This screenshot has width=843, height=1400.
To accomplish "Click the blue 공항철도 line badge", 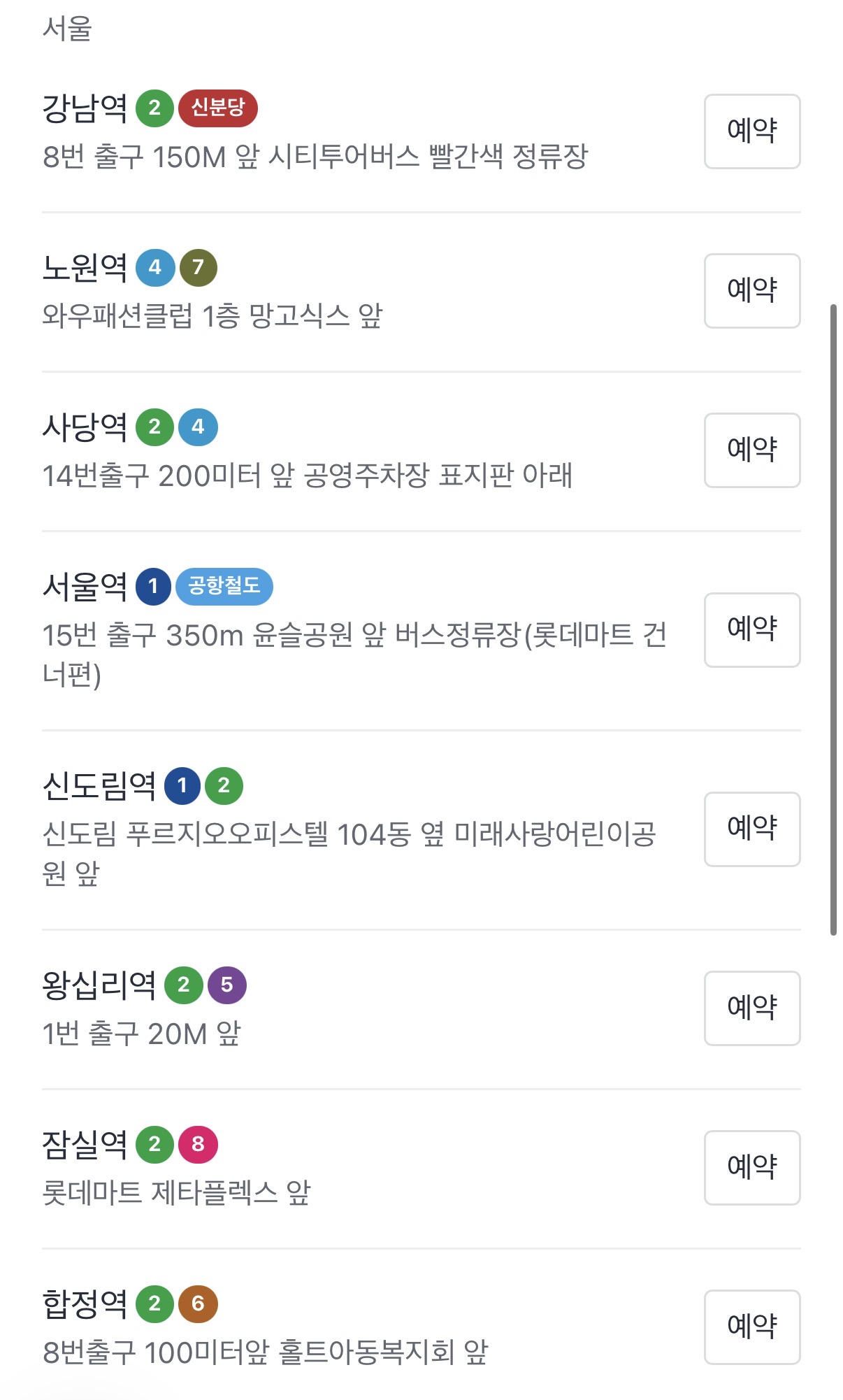I will pyautogui.click(x=224, y=586).
